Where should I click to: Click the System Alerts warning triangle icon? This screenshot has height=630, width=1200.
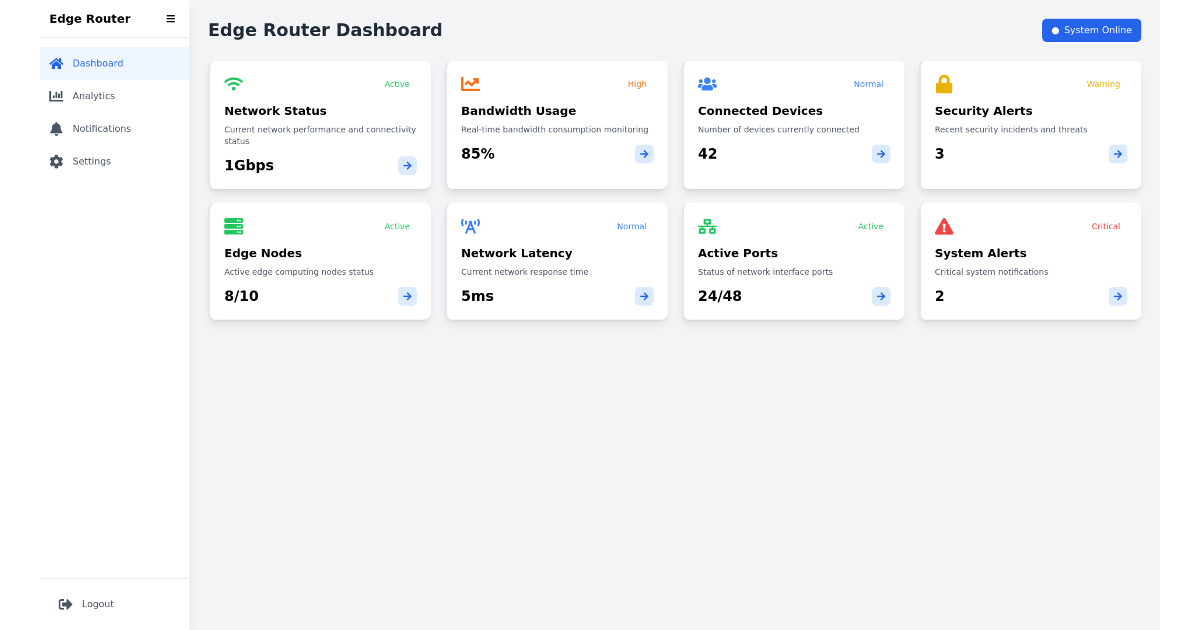944,226
